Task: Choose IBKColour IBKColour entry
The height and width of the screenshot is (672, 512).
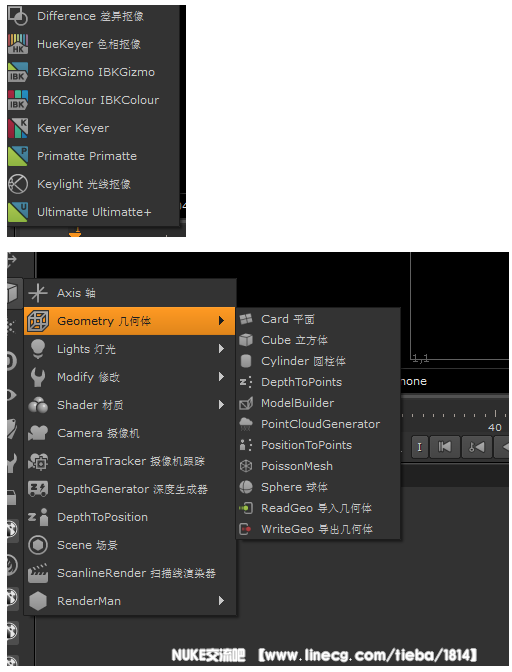Action: (x=93, y=100)
